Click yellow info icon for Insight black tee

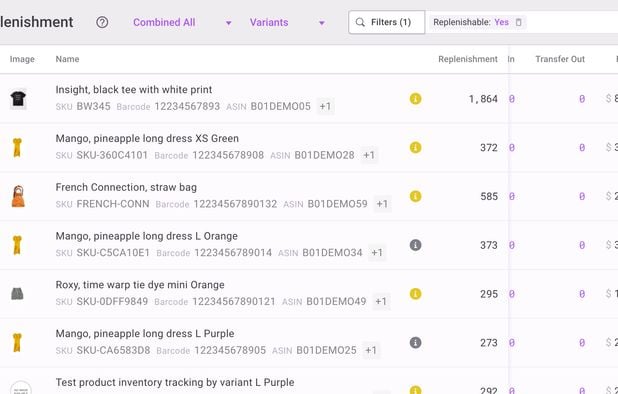pyautogui.click(x=415, y=98)
